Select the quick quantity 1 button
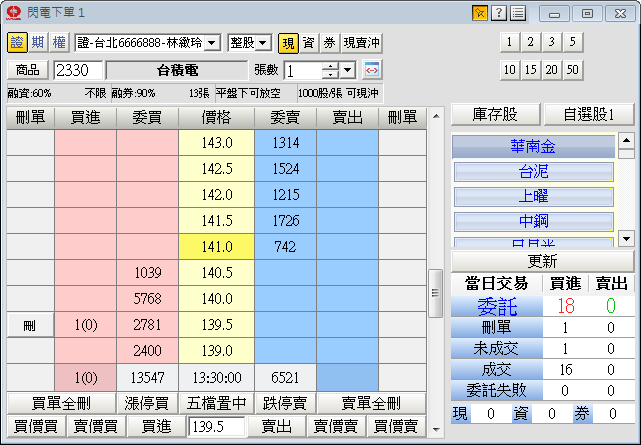The image size is (641, 445). point(510,42)
